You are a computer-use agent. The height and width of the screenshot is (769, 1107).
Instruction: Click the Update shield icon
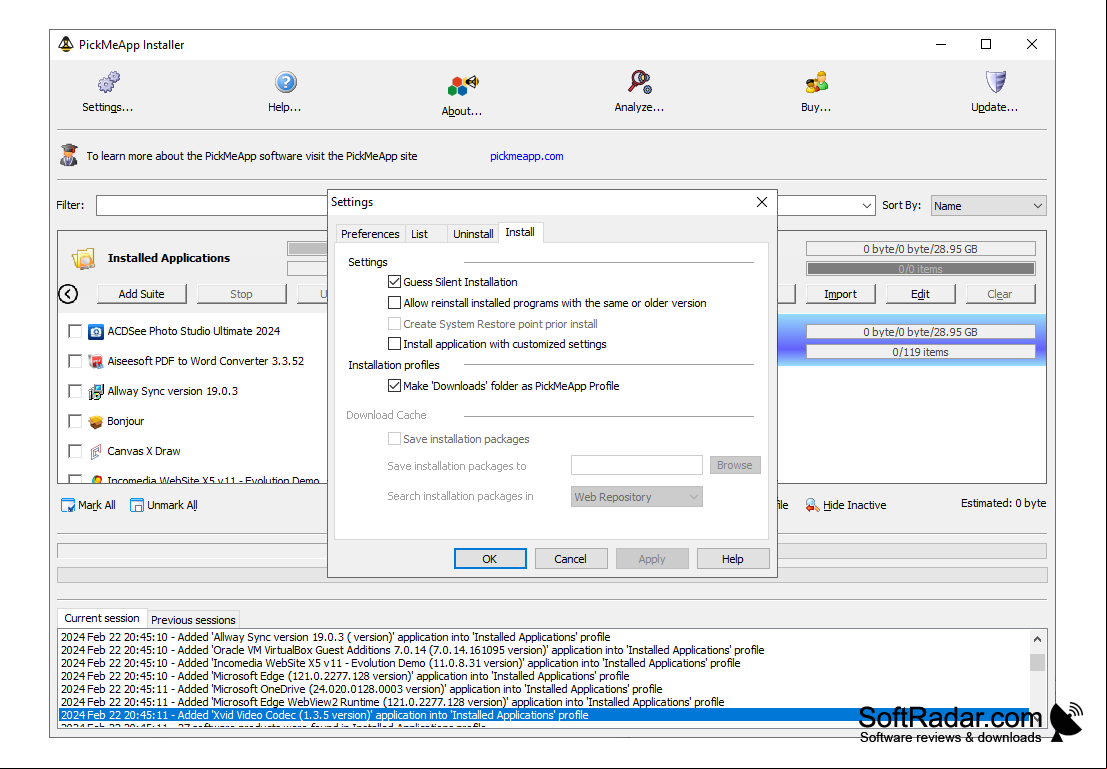click(995, 82)
